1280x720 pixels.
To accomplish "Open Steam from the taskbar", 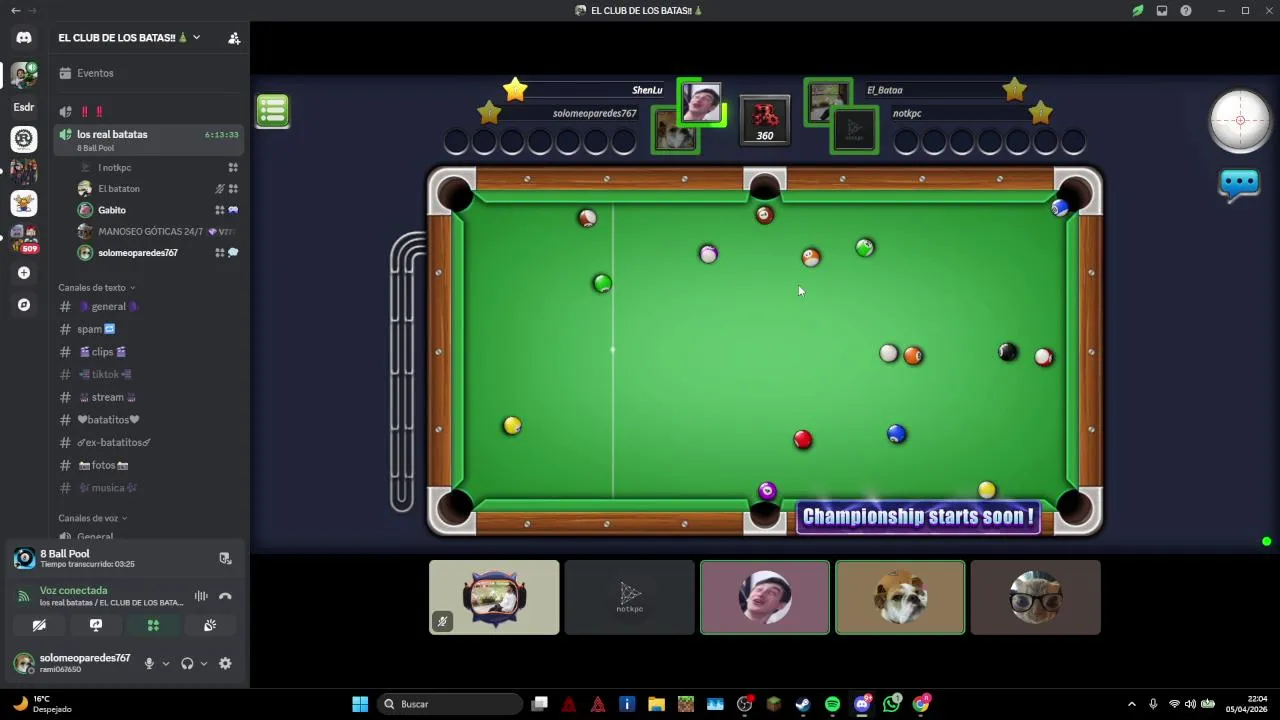I will 803,704.
